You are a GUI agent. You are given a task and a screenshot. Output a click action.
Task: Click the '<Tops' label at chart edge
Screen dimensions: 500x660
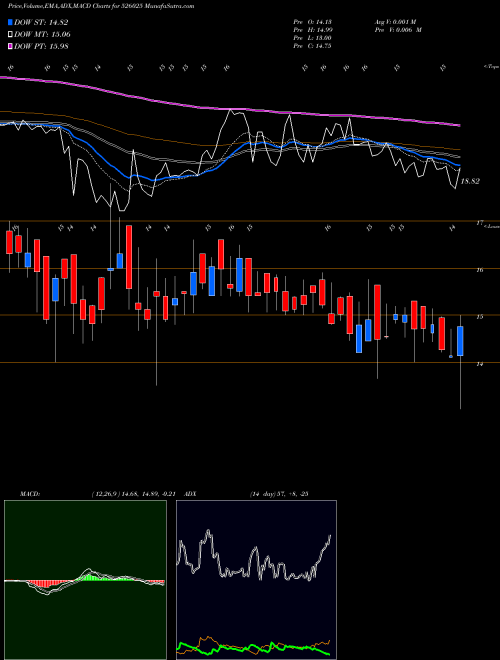491,67
